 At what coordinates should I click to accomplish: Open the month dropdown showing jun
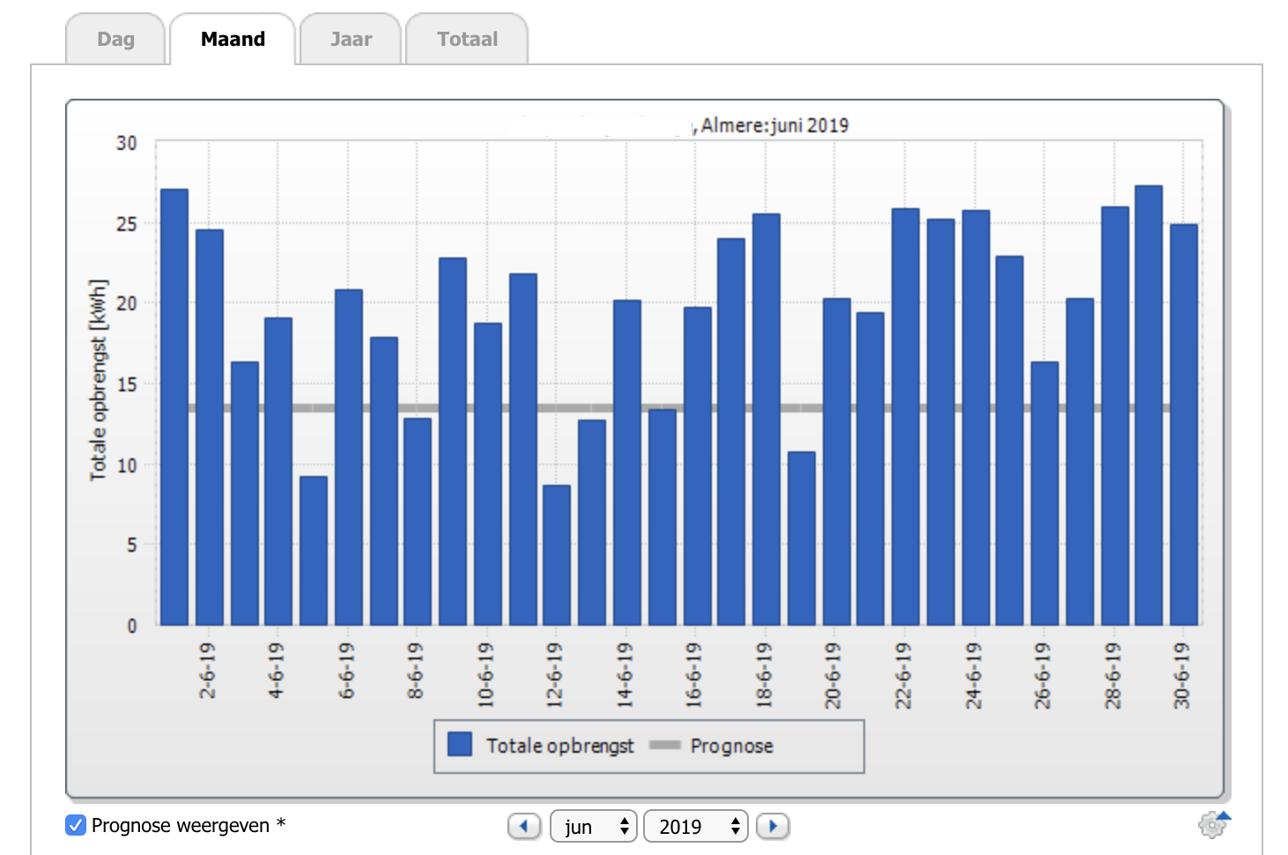click(x=594, y=826)
